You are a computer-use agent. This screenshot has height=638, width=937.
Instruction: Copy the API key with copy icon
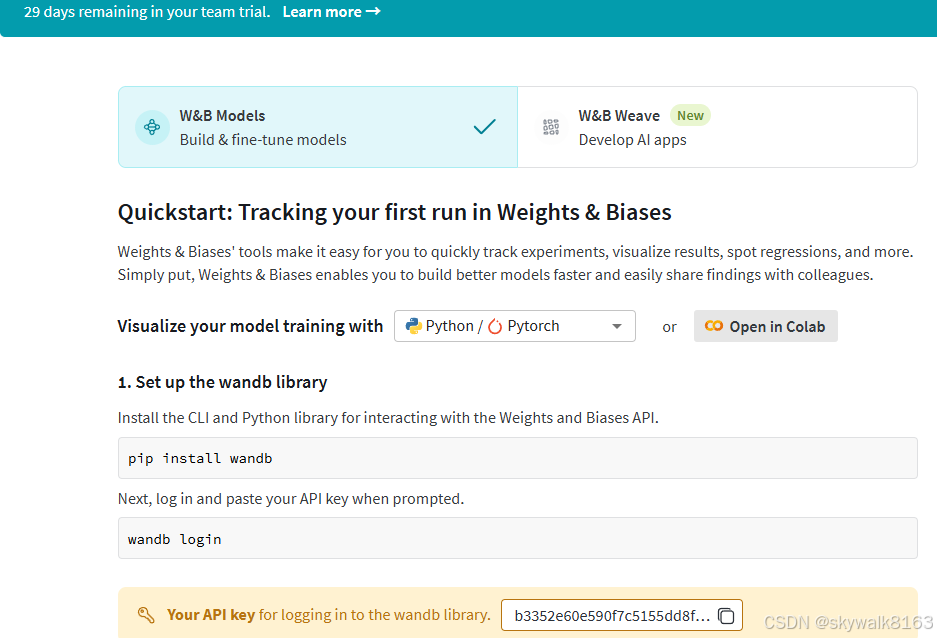[726, 615]
